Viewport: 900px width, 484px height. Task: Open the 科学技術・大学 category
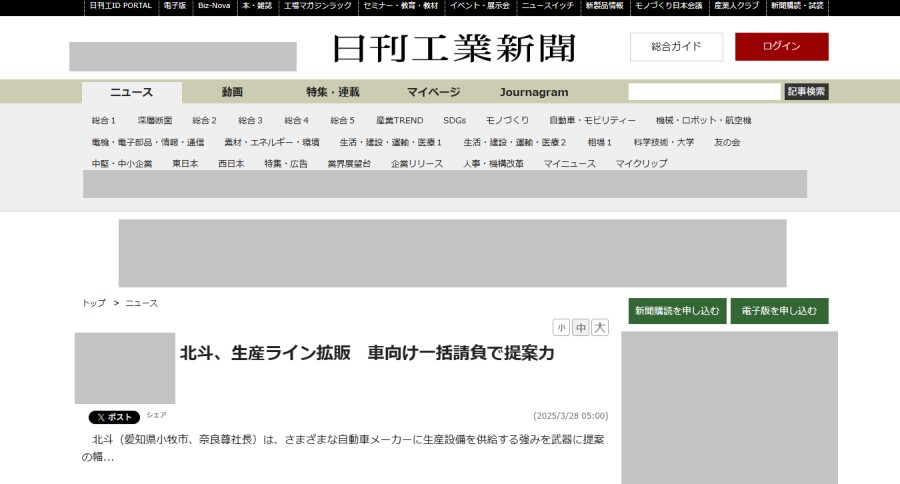pyautogui.click(x=664, y=142)
